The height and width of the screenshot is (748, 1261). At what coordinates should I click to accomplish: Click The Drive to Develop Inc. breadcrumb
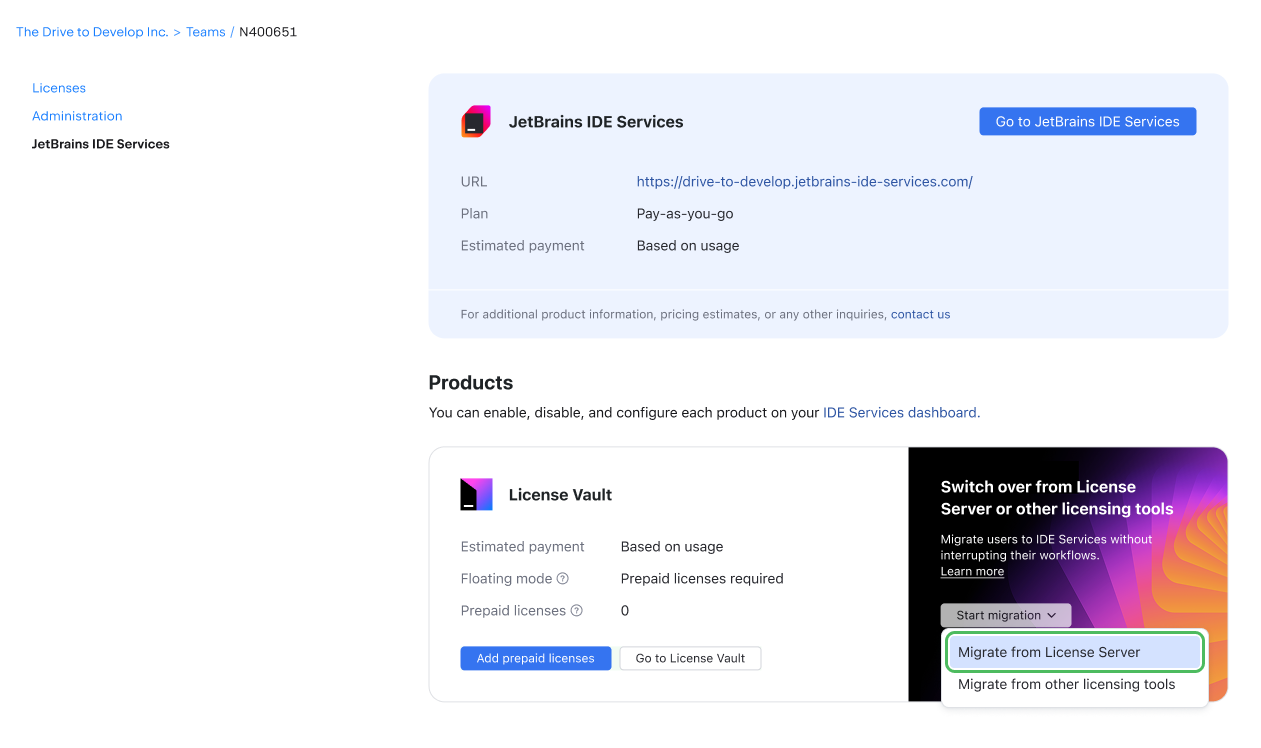[x=91, y=31]
